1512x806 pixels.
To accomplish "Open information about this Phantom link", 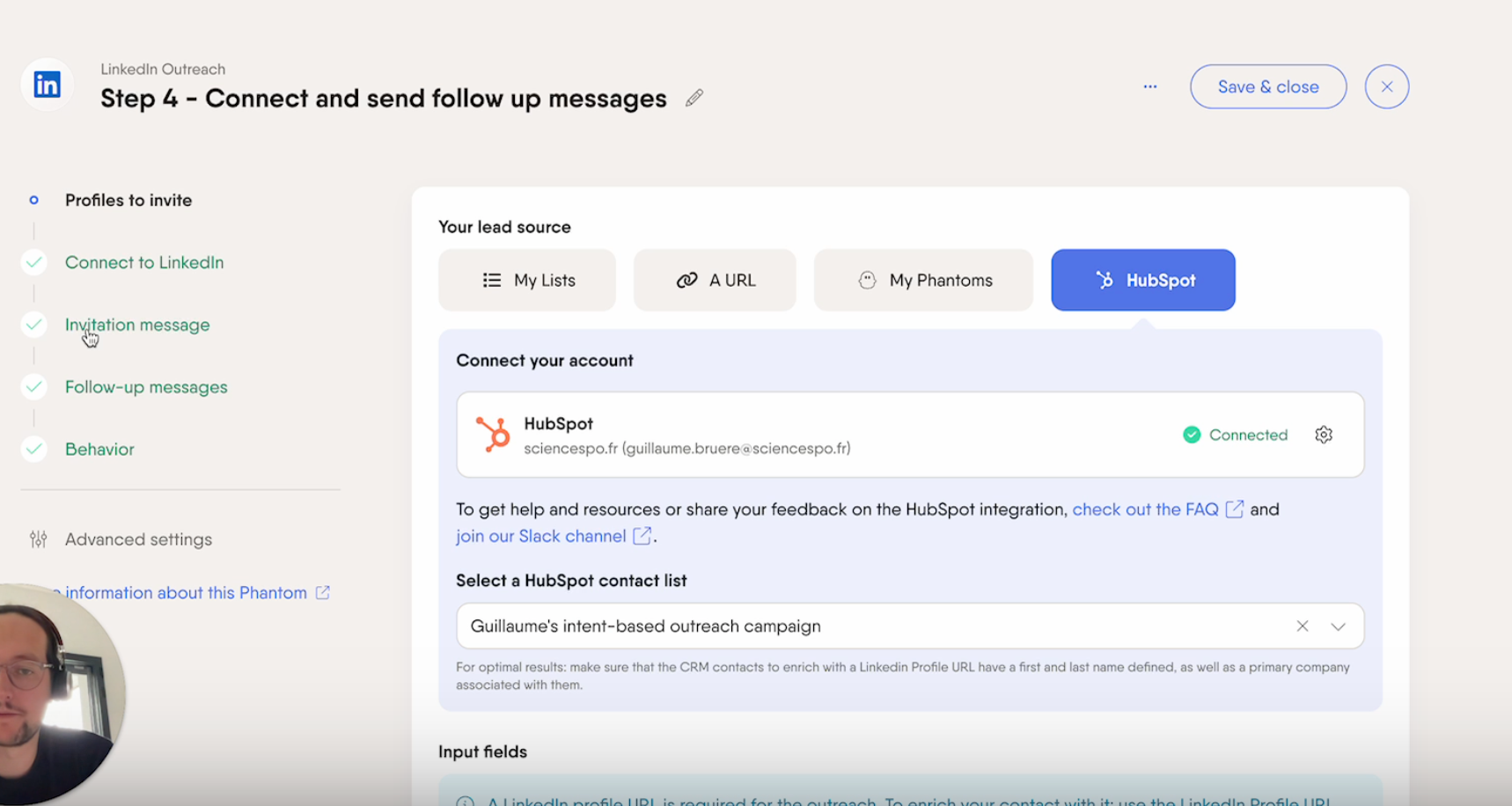I will 186,593.
